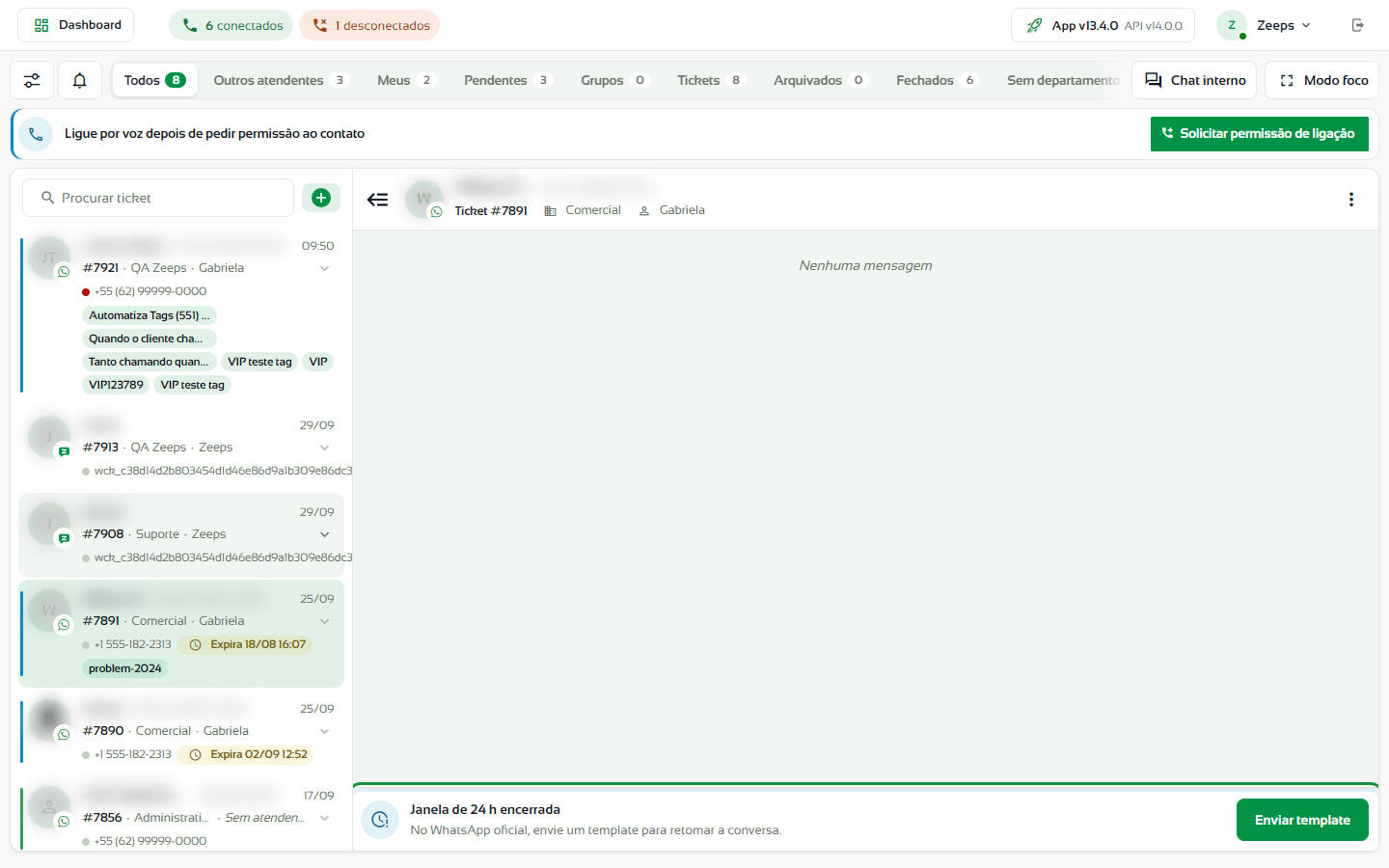Click the green add new ticket button
This screenshot has height=868, width=1389.
point(321,198)
